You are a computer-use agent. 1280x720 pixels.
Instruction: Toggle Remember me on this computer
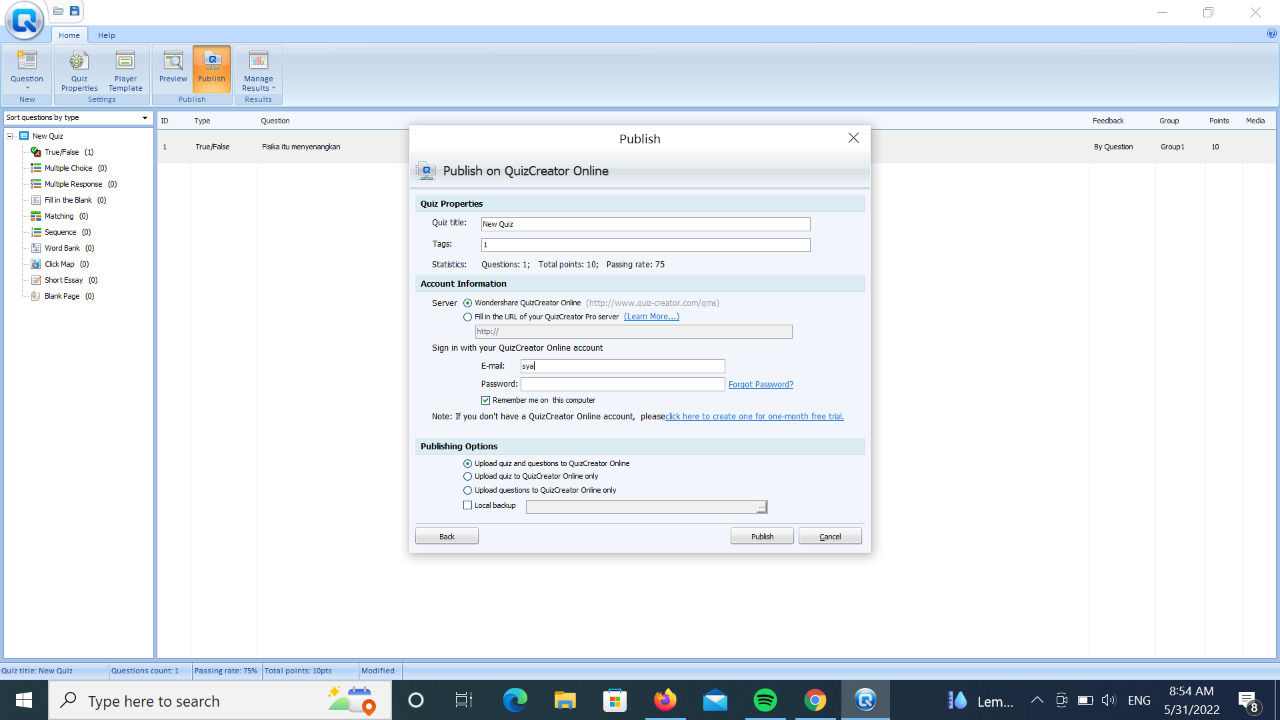pos(485,400)
